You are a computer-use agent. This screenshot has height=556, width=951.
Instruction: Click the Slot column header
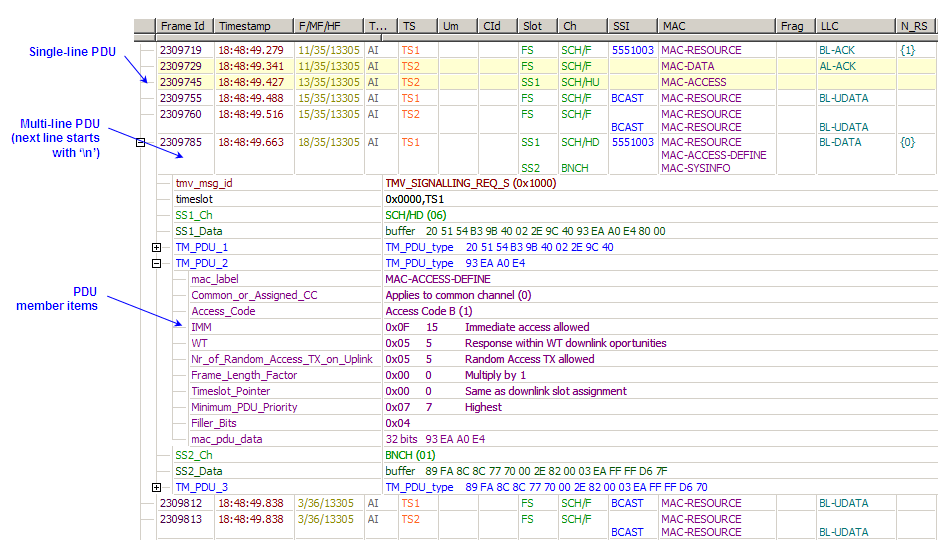point(533,26)
